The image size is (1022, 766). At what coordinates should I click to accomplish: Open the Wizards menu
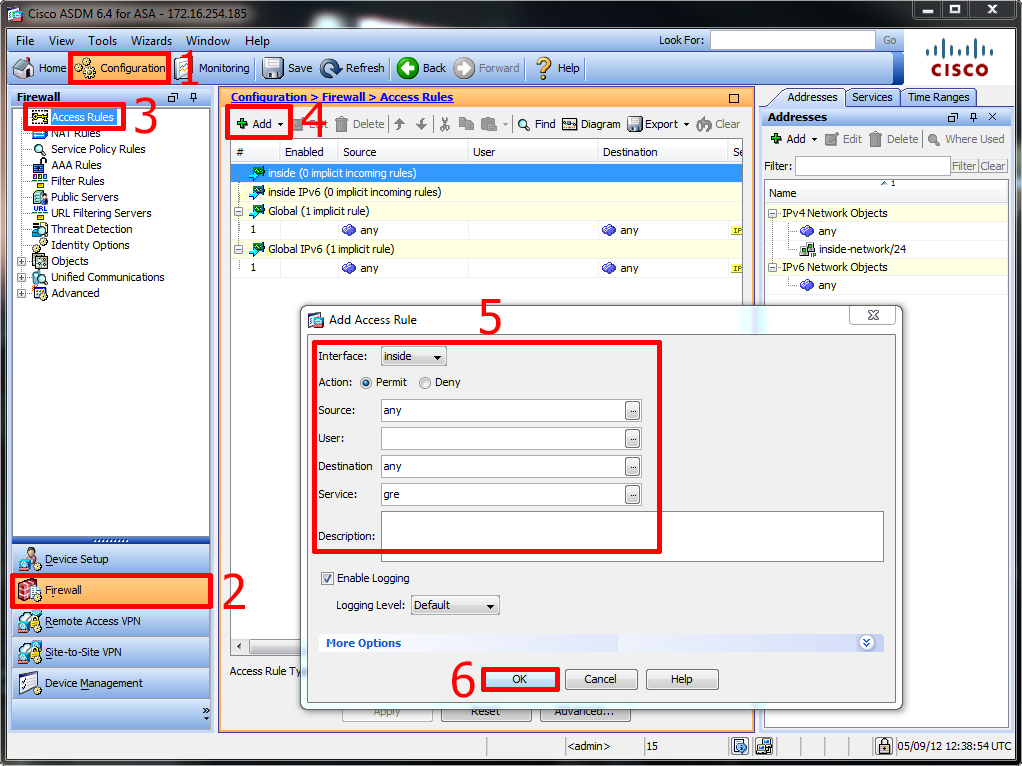[x=151, y=40]
